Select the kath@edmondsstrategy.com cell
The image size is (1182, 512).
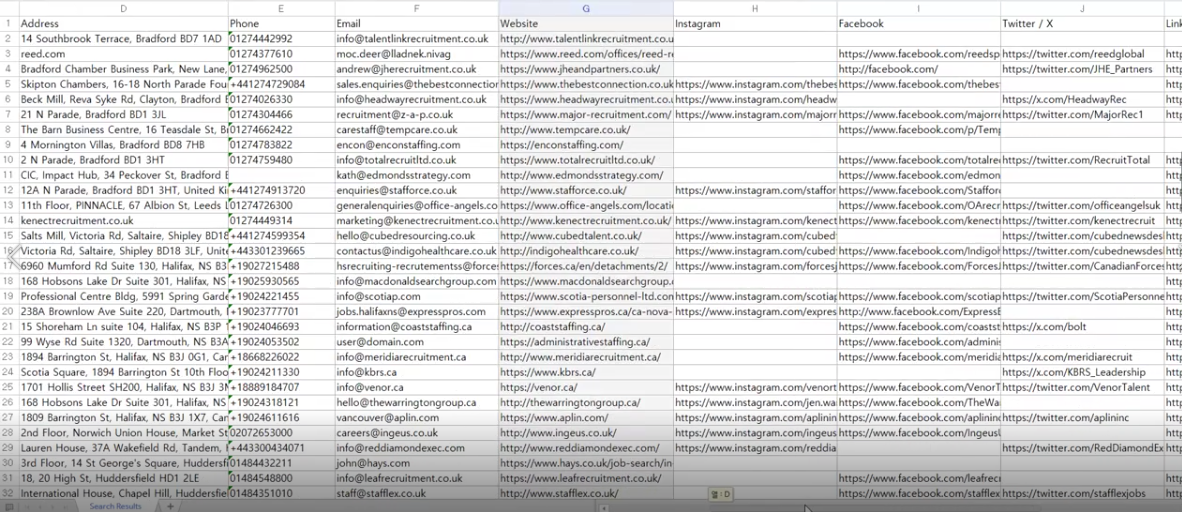[416, 175]
